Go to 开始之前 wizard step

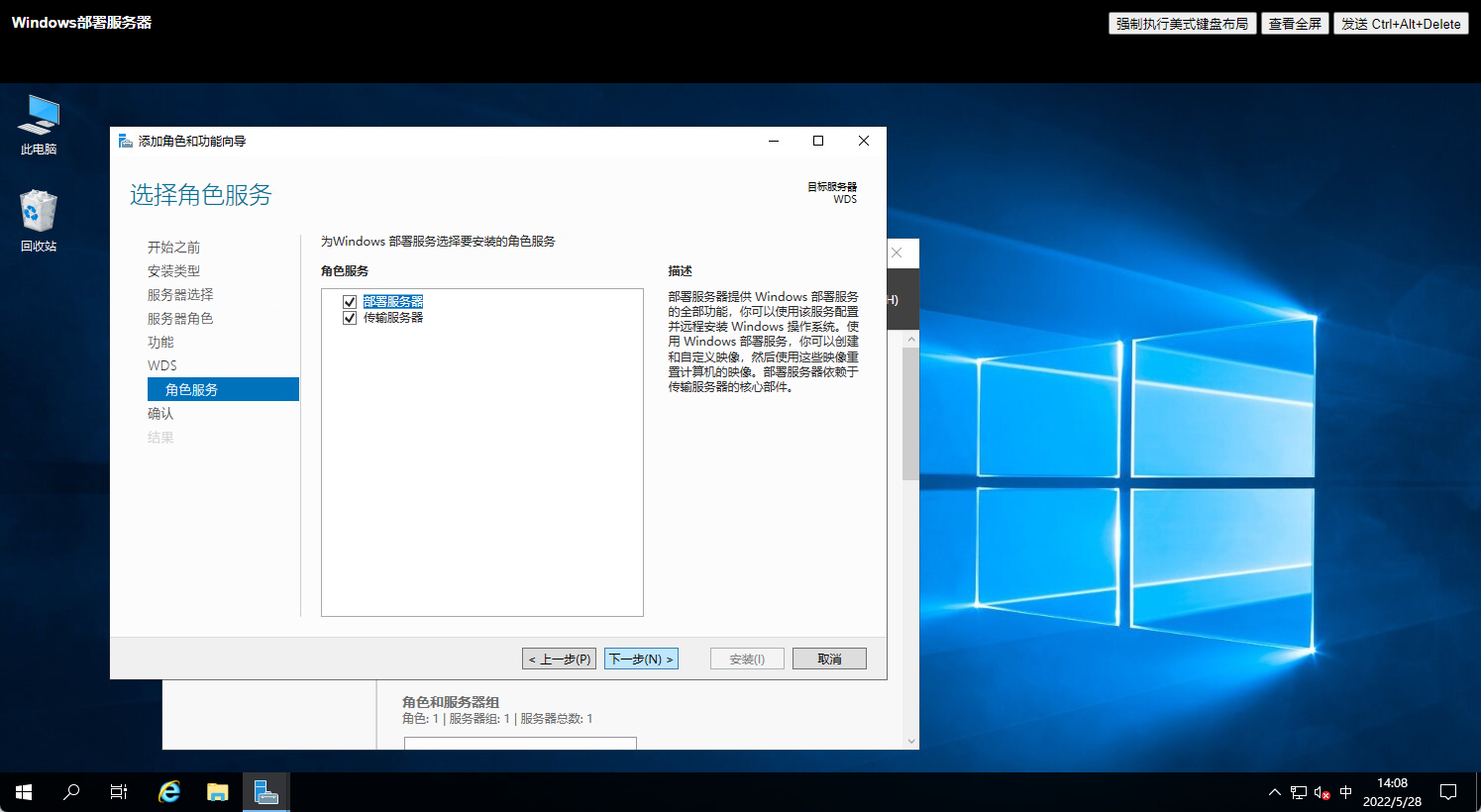coord(174,248)
